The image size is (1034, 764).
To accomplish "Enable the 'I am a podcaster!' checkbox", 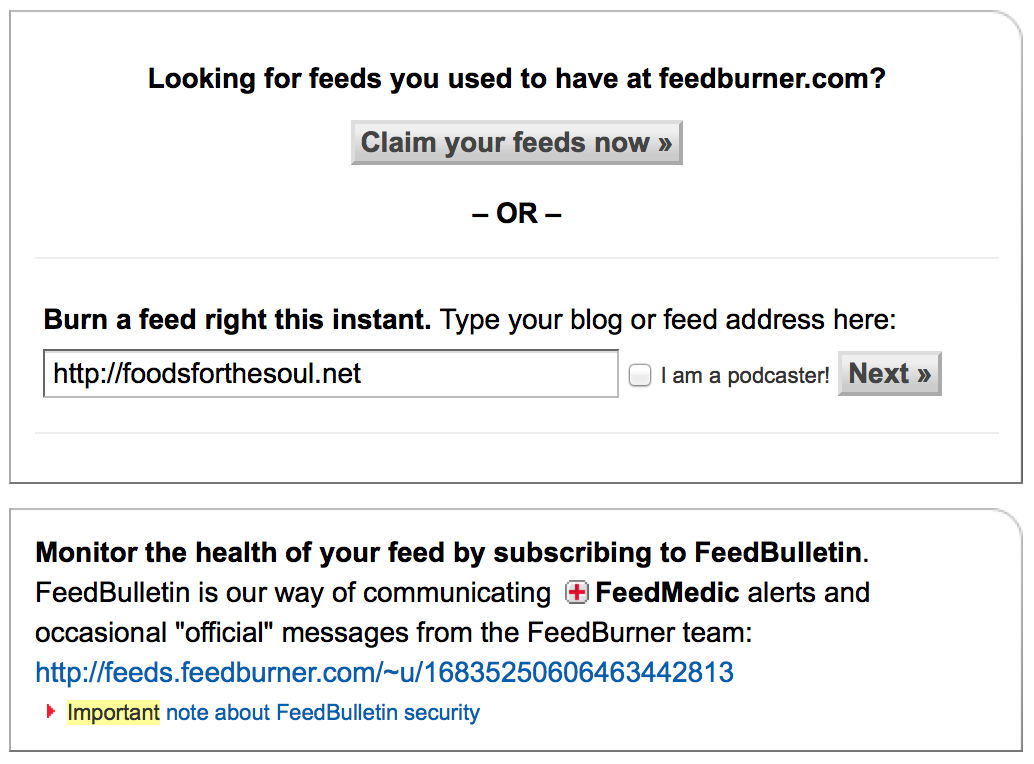I will click(x=640, y=375).
